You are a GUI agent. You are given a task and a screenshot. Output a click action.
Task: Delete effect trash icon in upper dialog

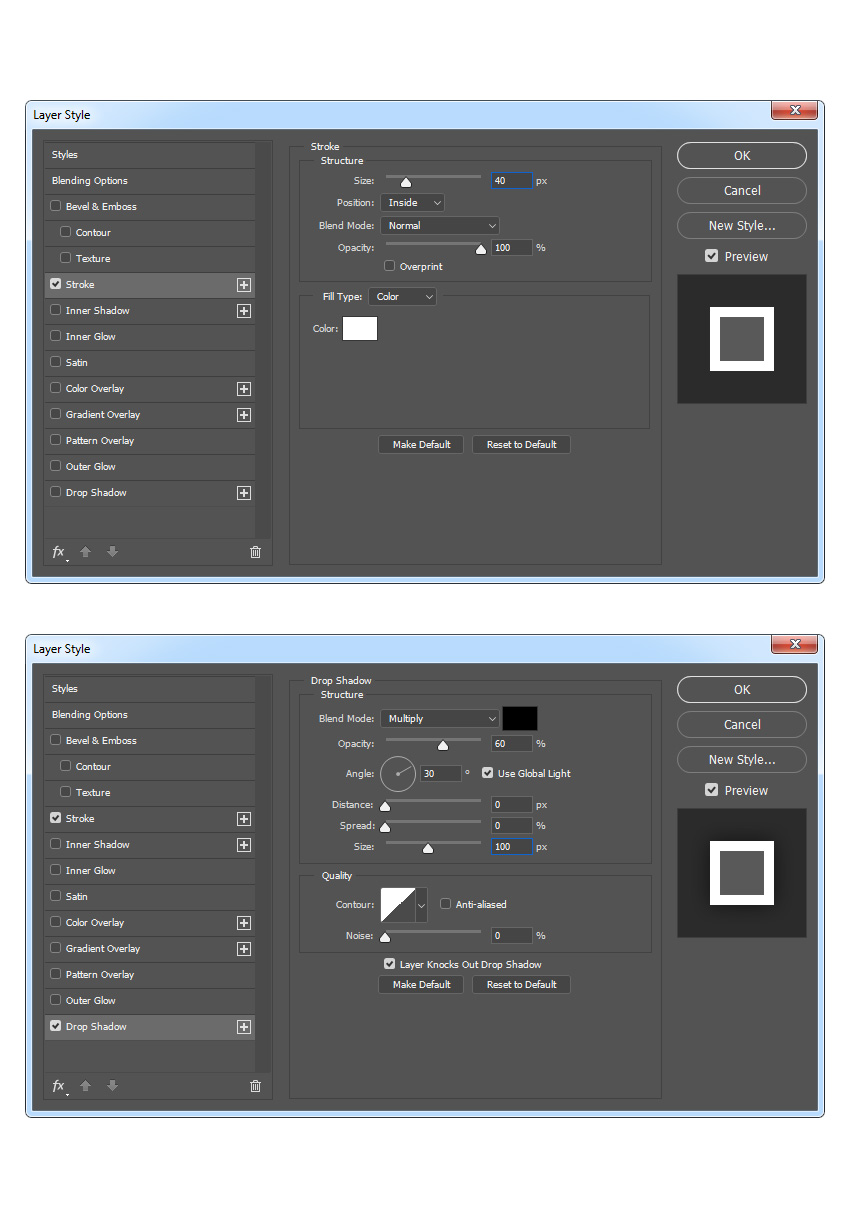coord(255,552)
